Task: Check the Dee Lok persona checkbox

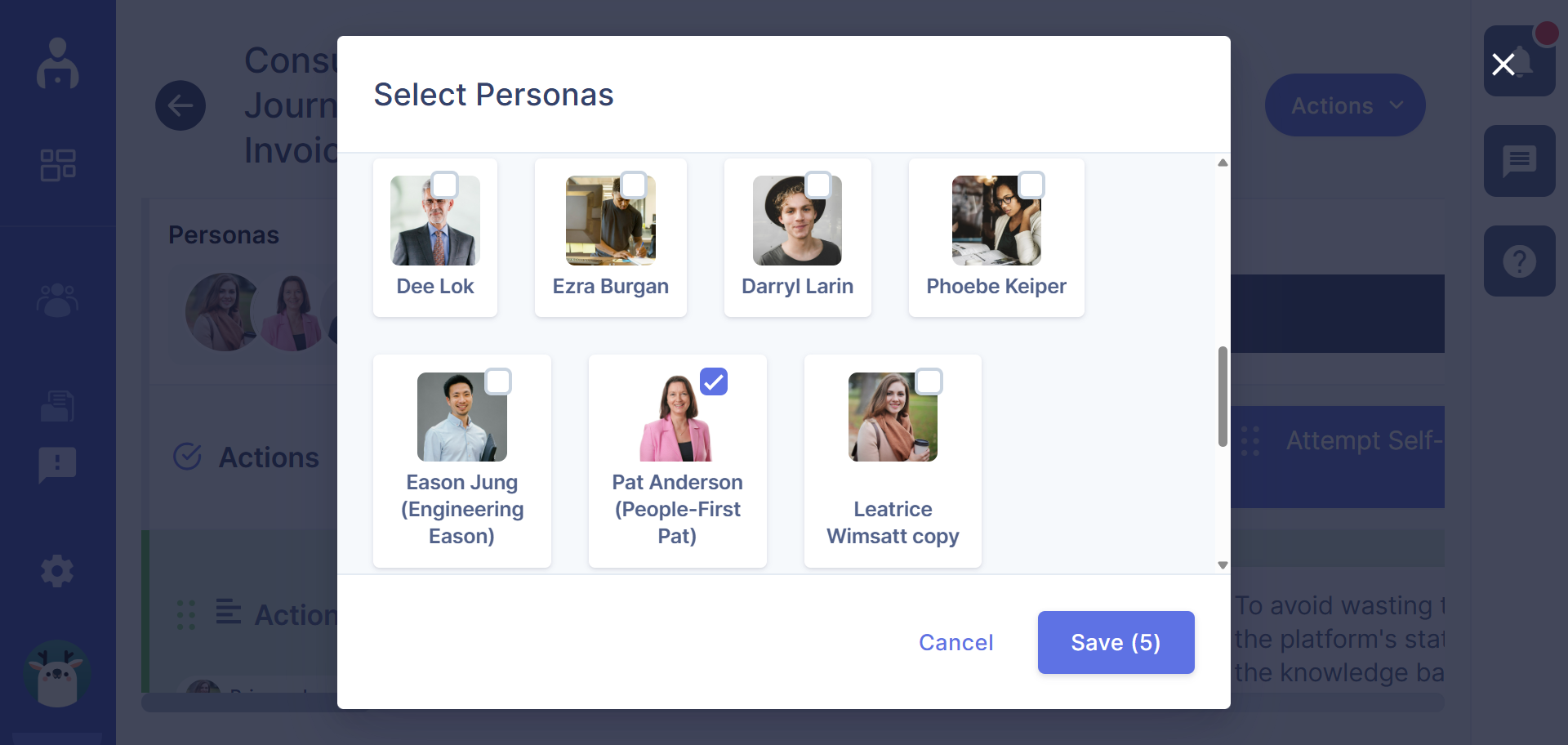Action: click(x=445, y=185)
